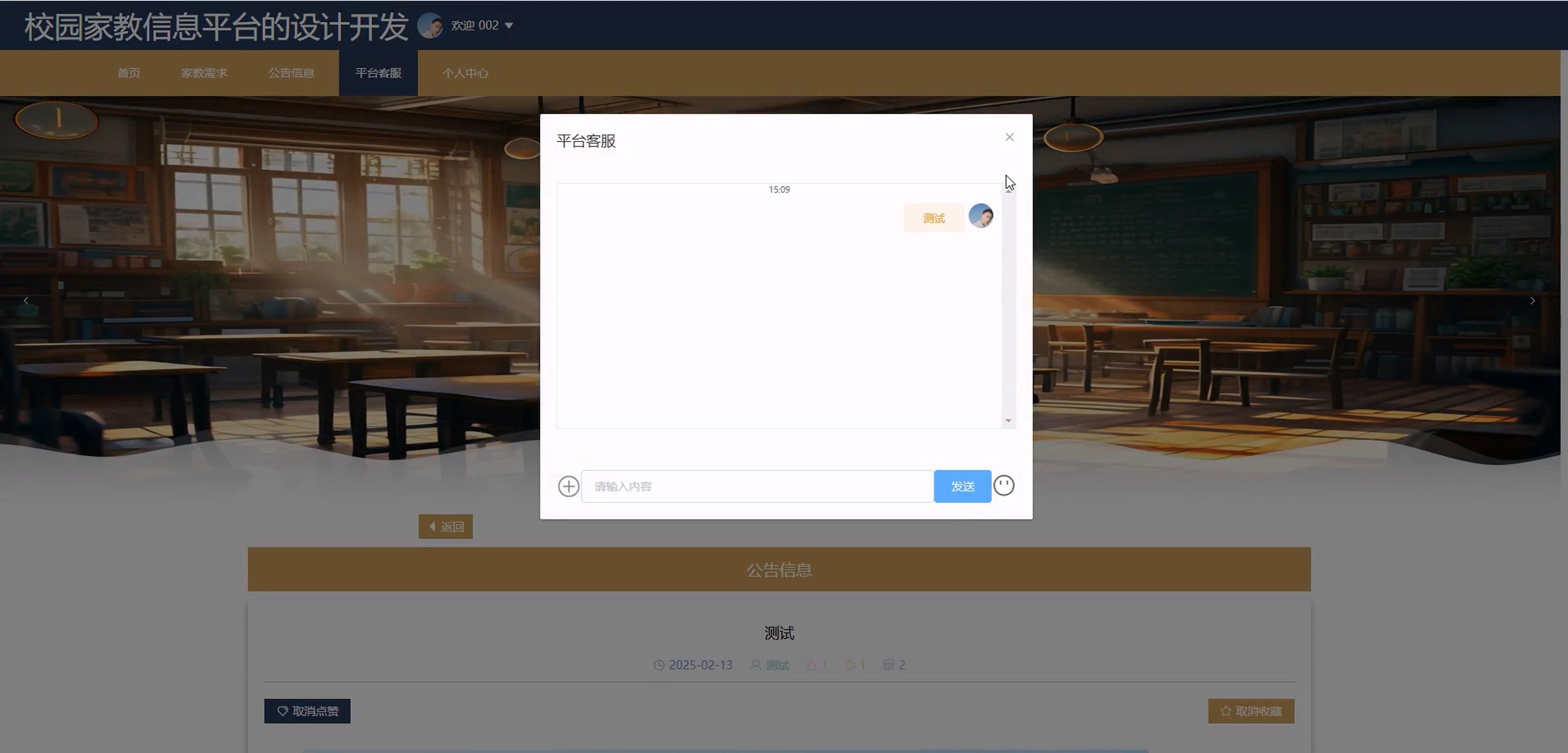Go to previous carousel slide arrow
This screenshot has height=753, width=1568.
[26, 301]
